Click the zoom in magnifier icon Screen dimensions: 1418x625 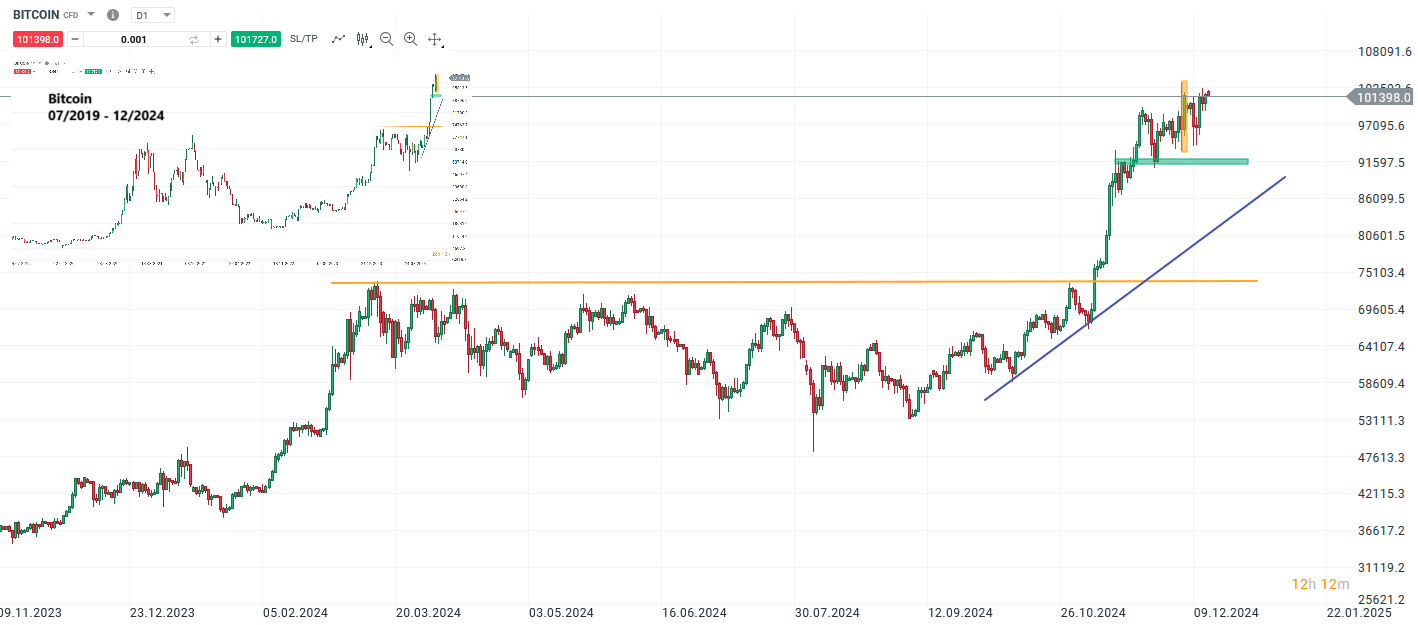point(410,39)
